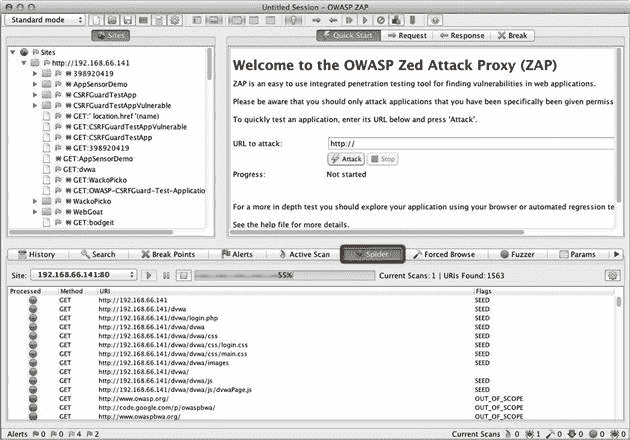This screenshot has height=440, width=630.
Task: Click the spider results vertical scrollbar
Action: click(619, 302)
